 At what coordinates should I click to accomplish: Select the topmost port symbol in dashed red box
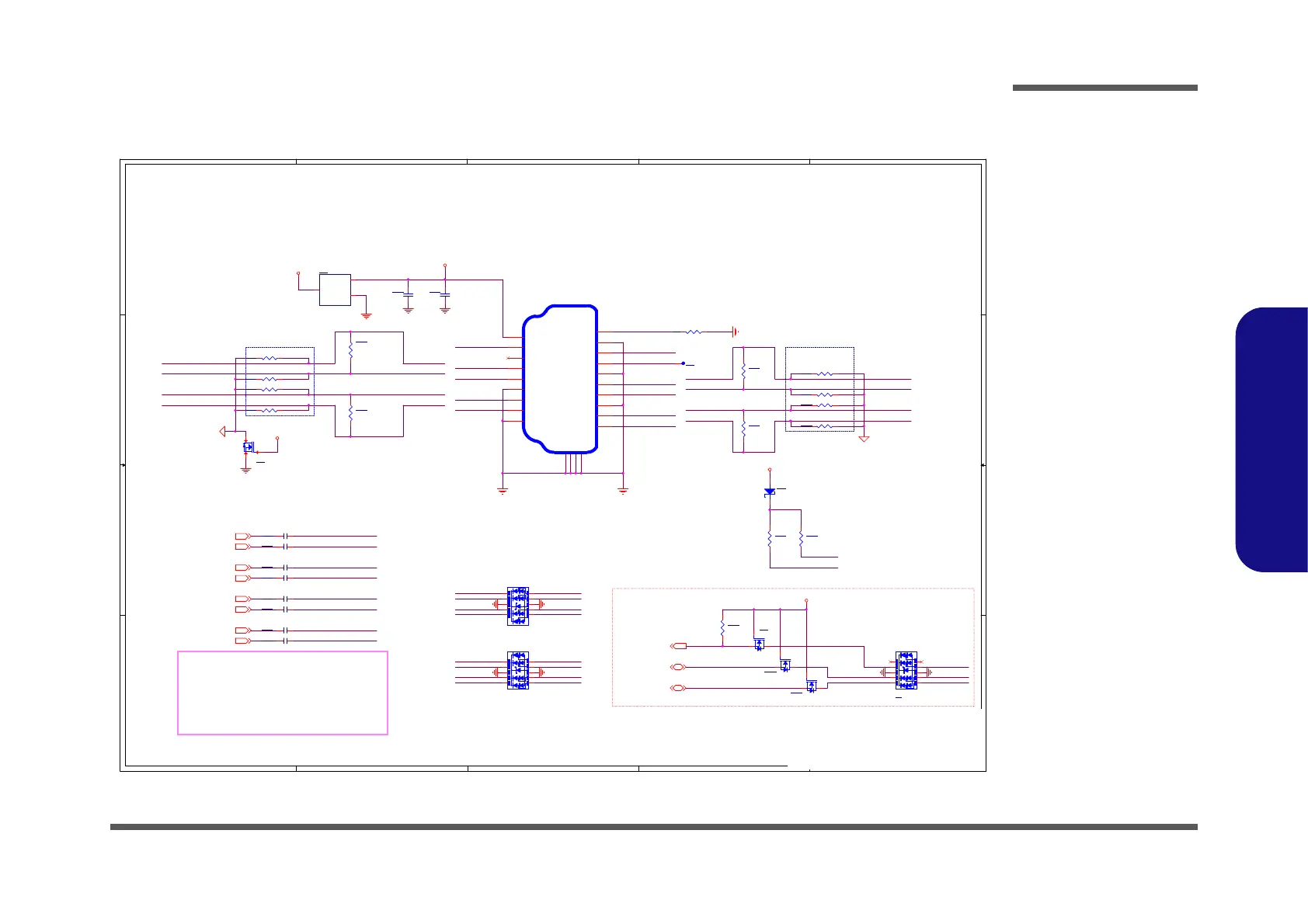coord(677,646)
